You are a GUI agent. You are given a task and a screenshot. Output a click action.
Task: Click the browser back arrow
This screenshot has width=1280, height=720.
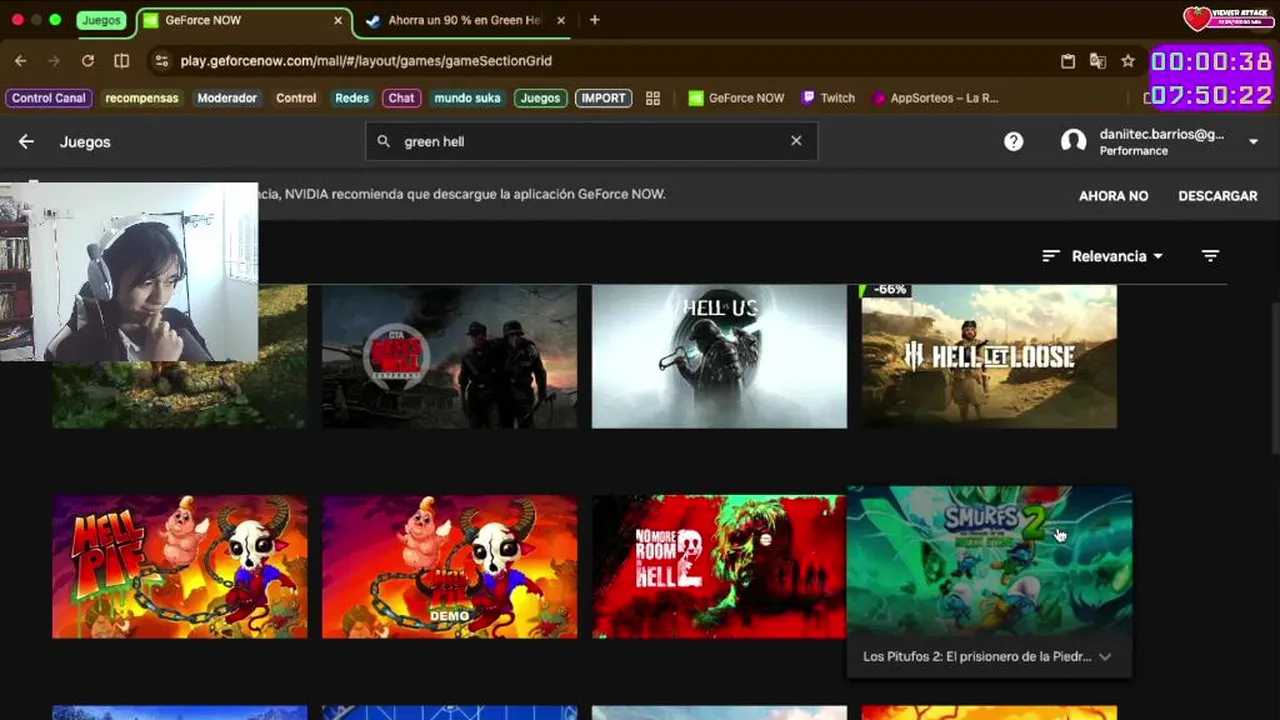click(21, 61)
